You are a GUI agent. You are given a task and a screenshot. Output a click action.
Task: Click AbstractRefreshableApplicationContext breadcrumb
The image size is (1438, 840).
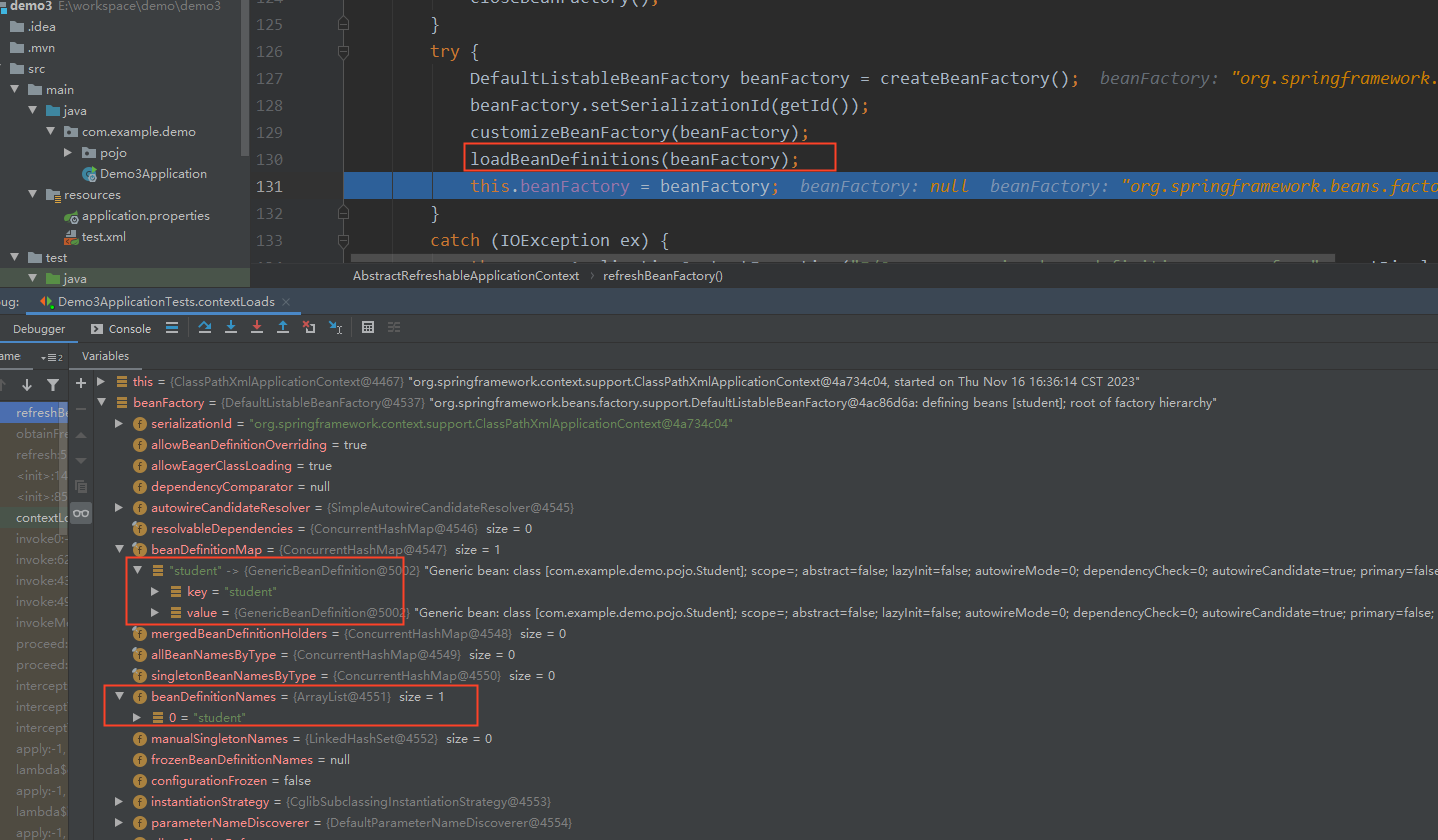(466, 275)
